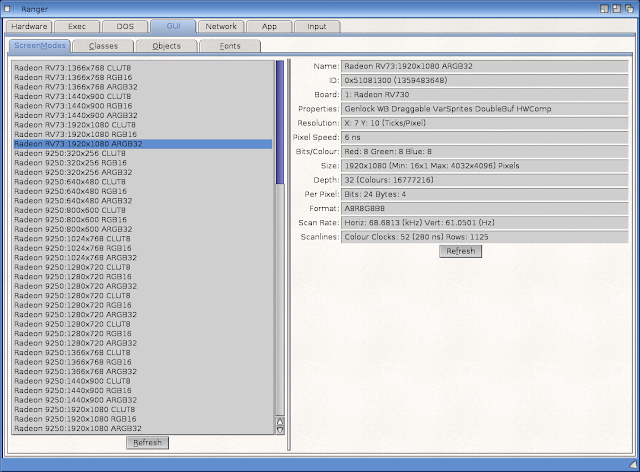Choose Radeon 9250:1366x768 RGB16 mode
640x472 pixels.
point(143,362)
